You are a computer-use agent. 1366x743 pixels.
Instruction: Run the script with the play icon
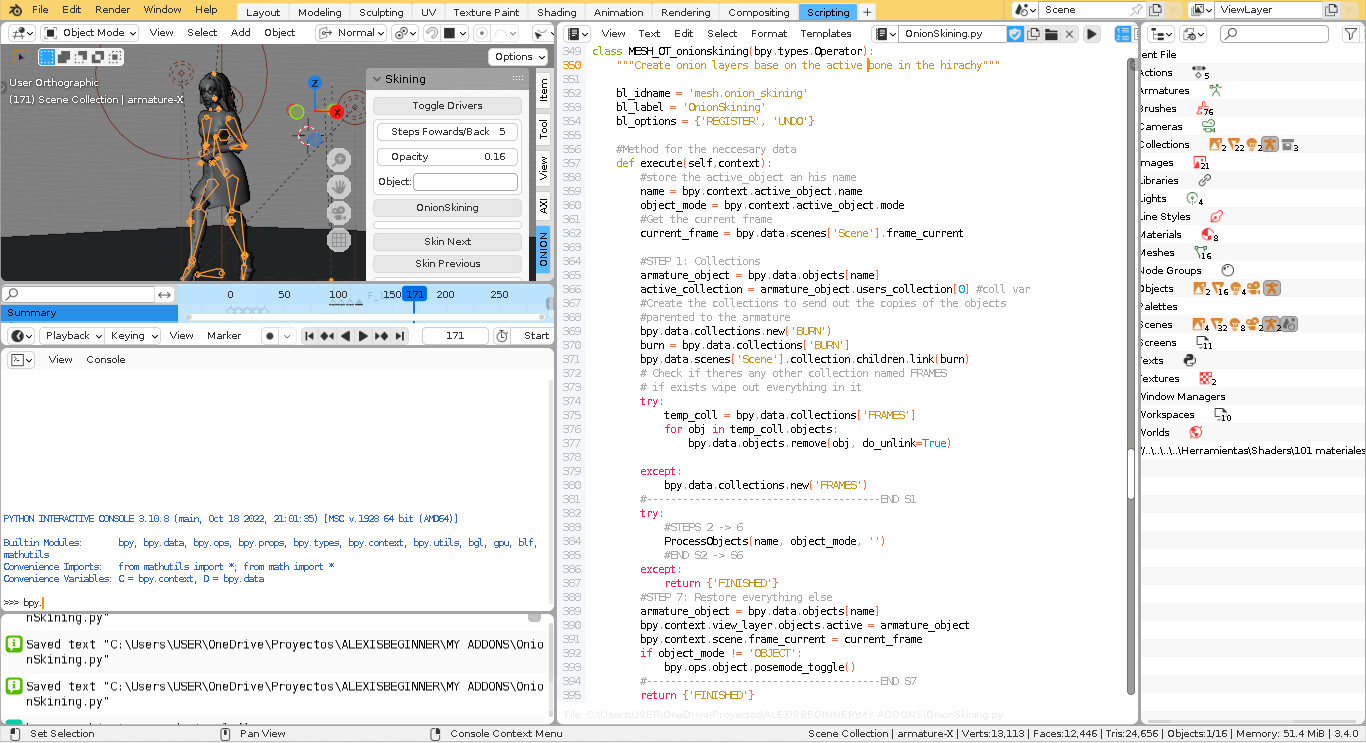tap(1092, 34)
